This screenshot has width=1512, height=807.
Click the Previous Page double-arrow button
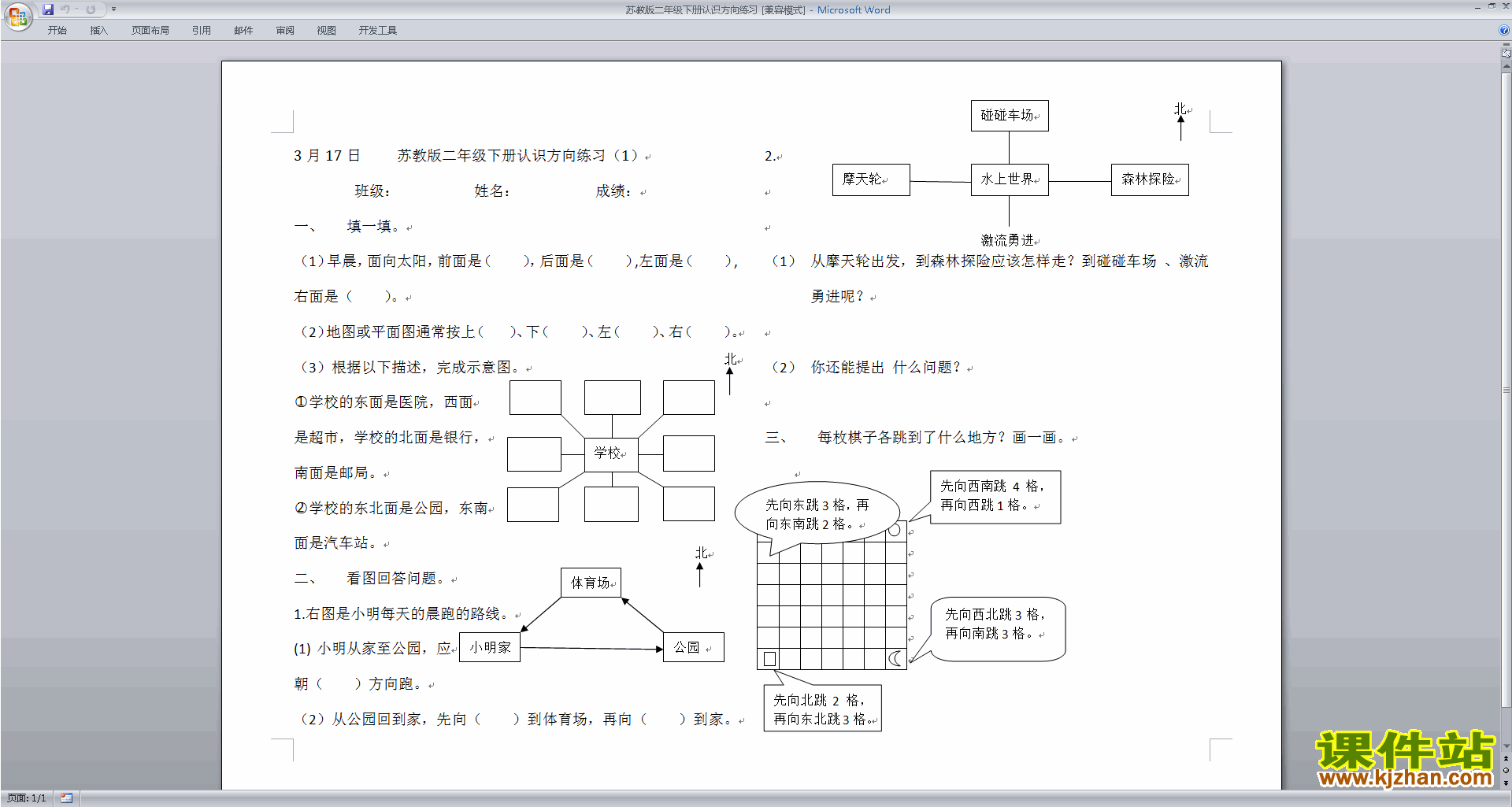[x=1506, y=759]
